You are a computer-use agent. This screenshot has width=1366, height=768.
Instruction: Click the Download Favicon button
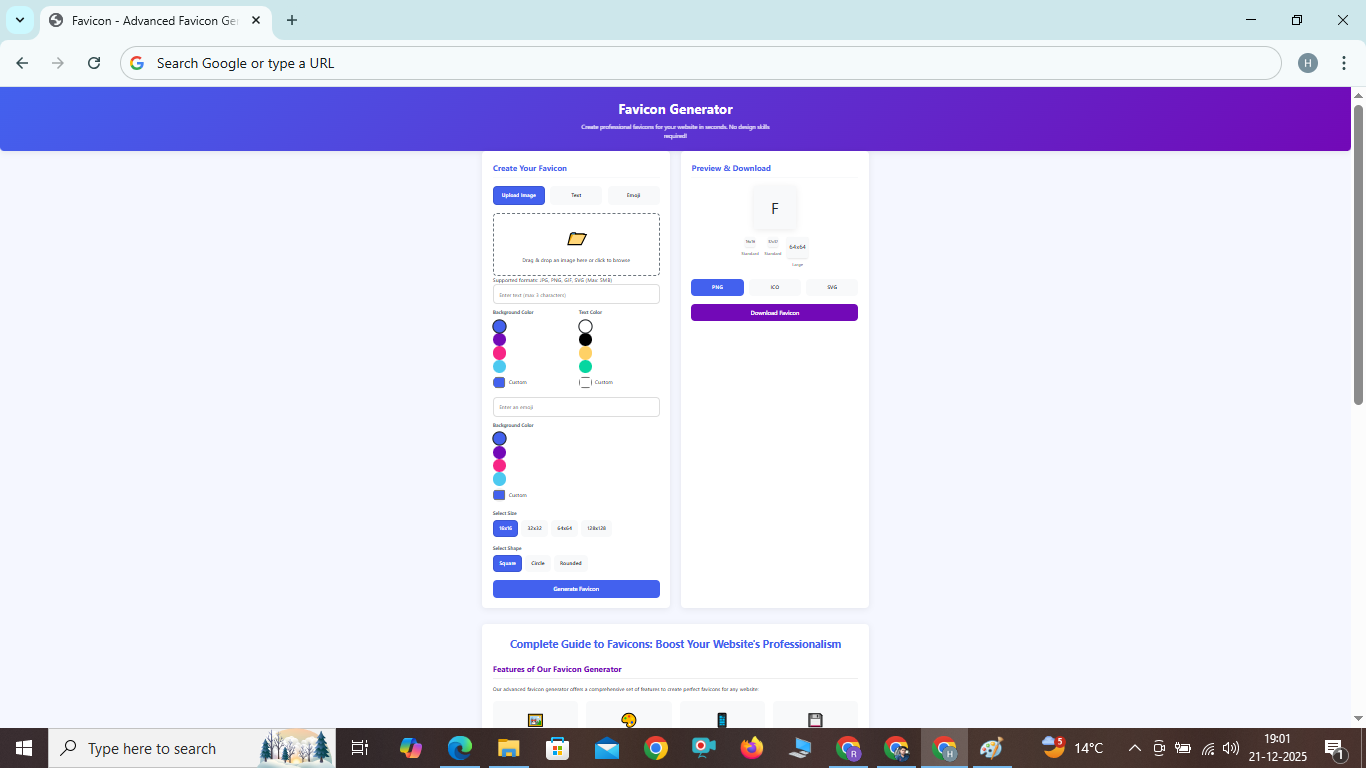pyautogui.click(x=774, y=313)
